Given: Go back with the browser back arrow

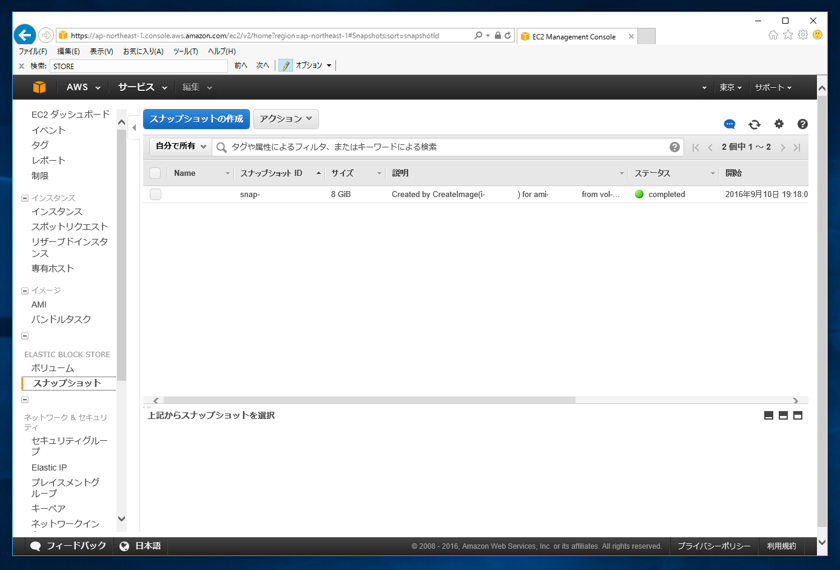Looking at the screenshot, I should 25,35.
